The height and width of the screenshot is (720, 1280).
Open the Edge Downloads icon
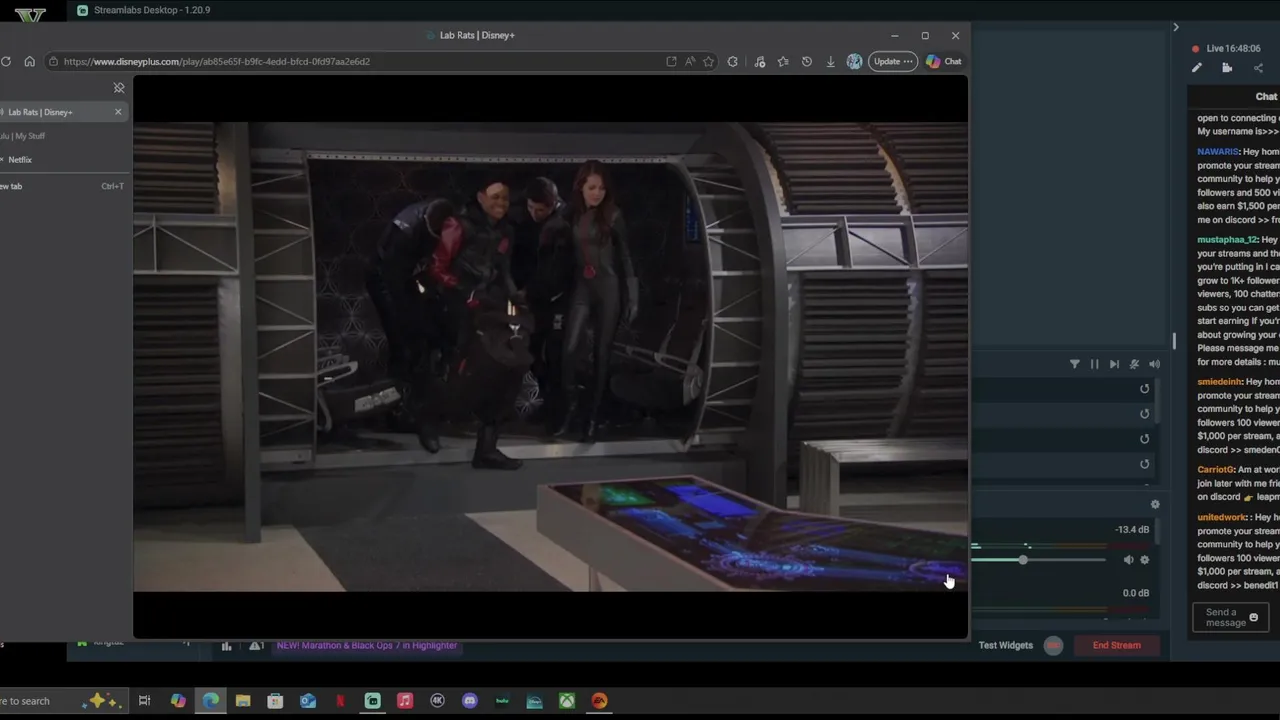pyautogui.click(x=830, y=61)
